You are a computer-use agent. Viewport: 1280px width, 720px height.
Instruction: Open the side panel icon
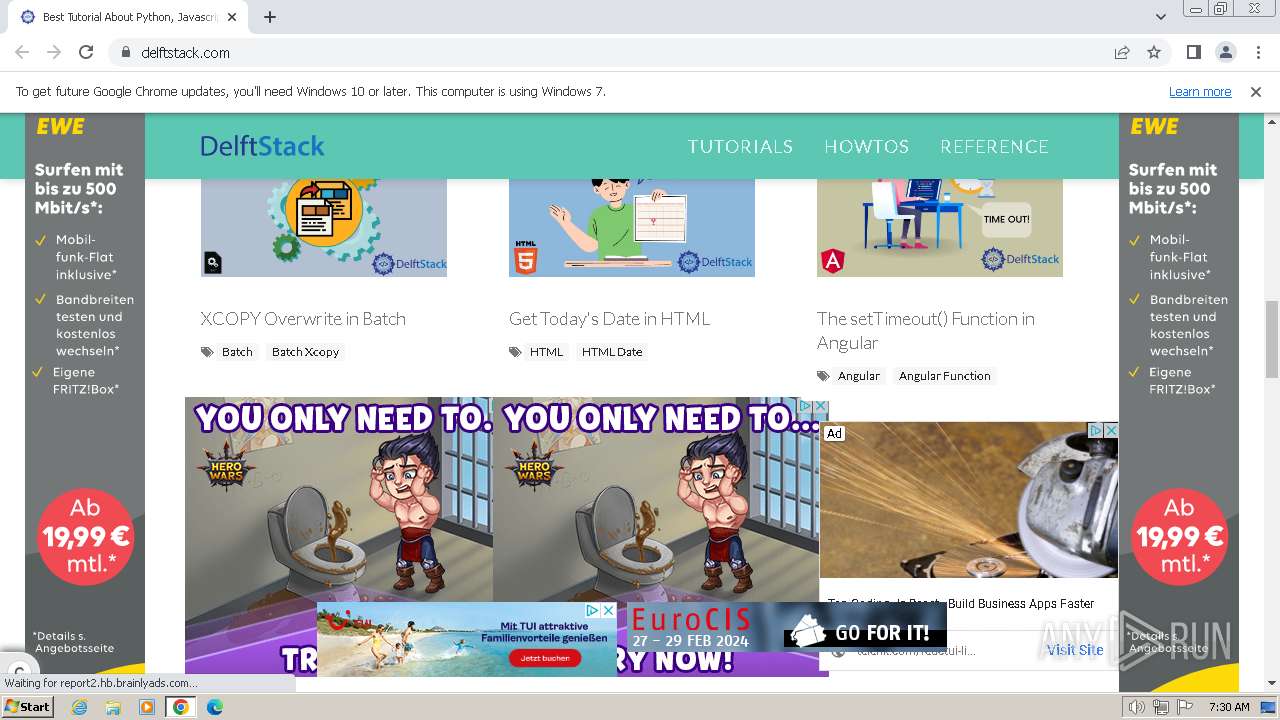(x=1193, y=52)
